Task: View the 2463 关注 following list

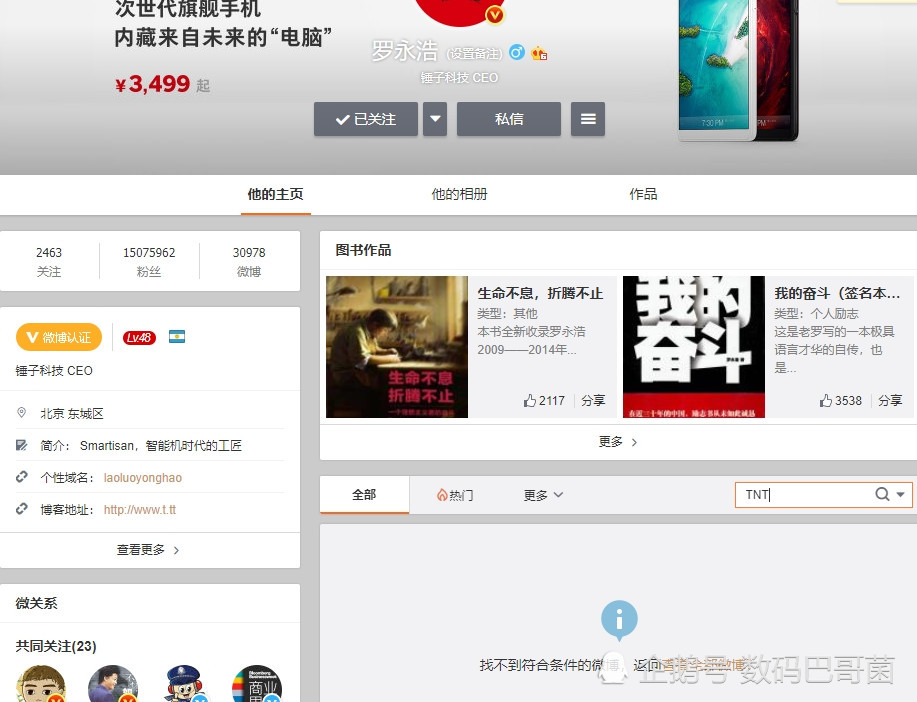Action: pos(49,261)
